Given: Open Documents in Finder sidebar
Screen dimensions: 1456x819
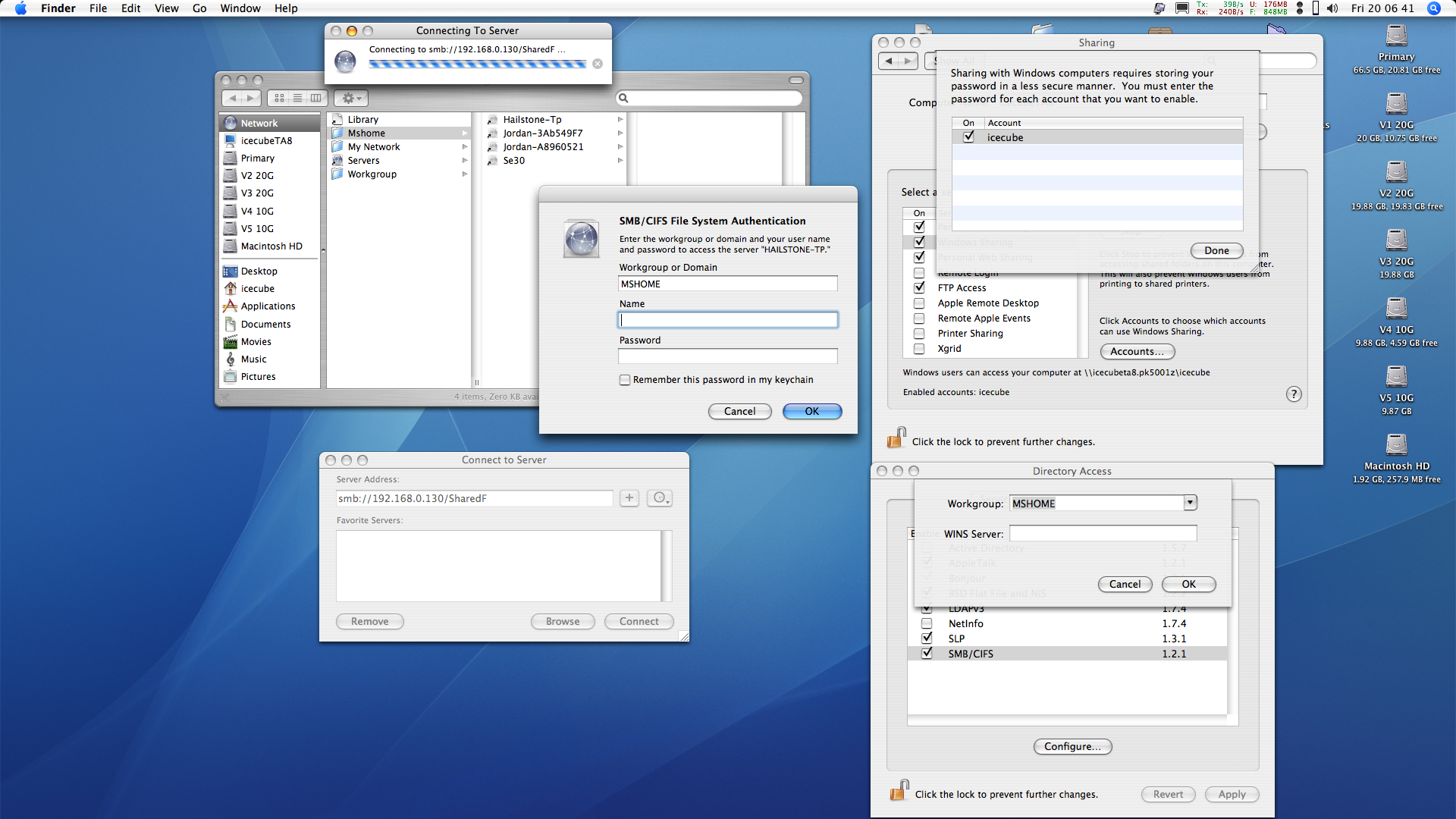Looking at the screenshot, I should (x=270, y=325).
